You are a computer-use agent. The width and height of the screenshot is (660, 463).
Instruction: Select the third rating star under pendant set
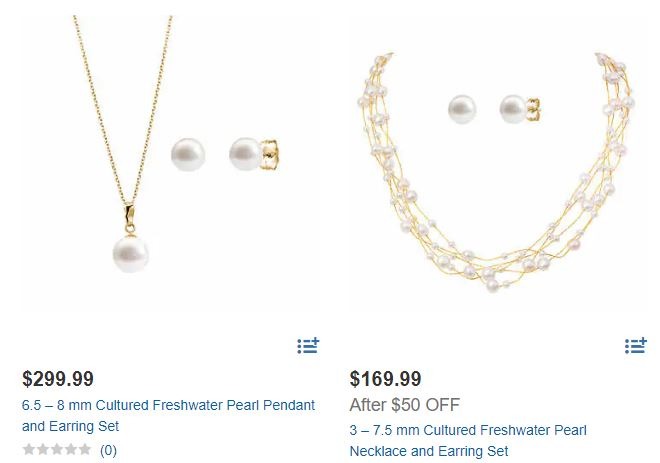pos(57,450)
